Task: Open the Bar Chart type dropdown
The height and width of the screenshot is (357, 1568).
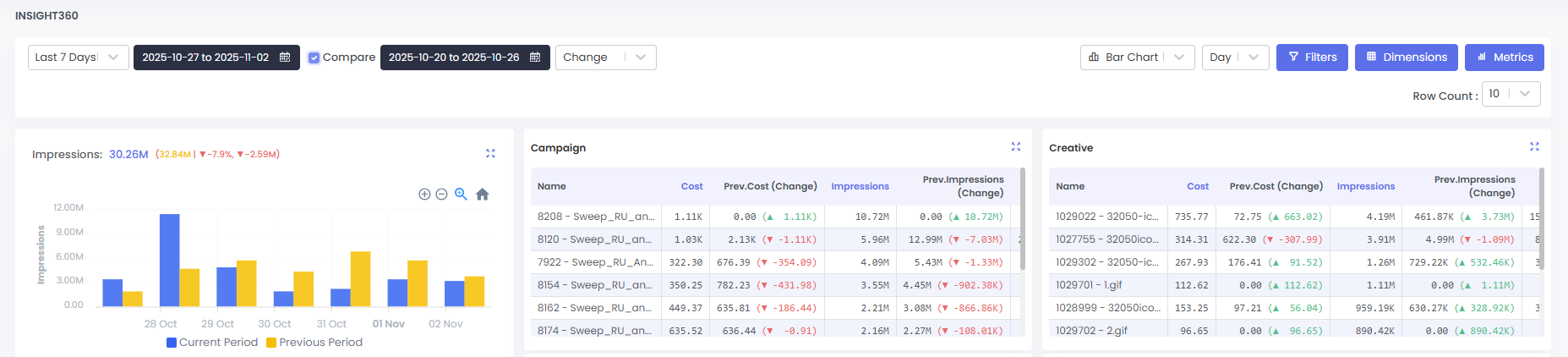Action: point(1137,58)
